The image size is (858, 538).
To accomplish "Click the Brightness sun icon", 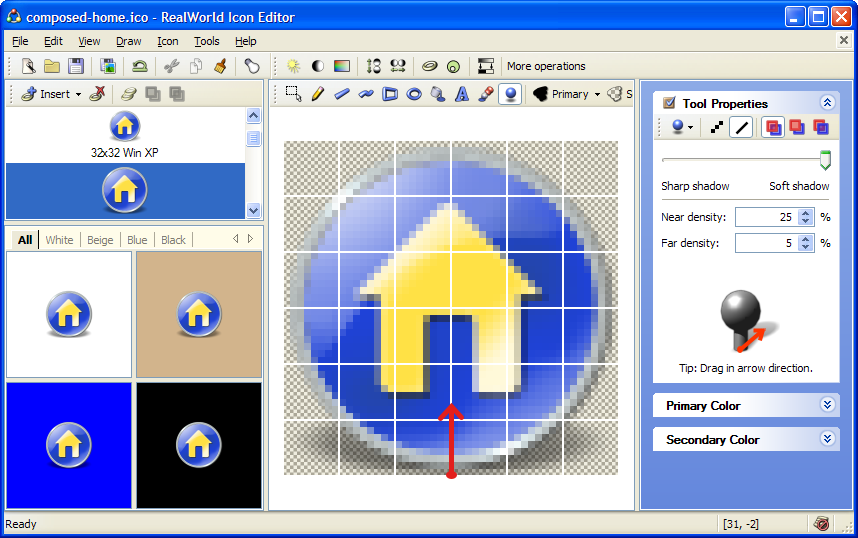I will tap(294, 66).
